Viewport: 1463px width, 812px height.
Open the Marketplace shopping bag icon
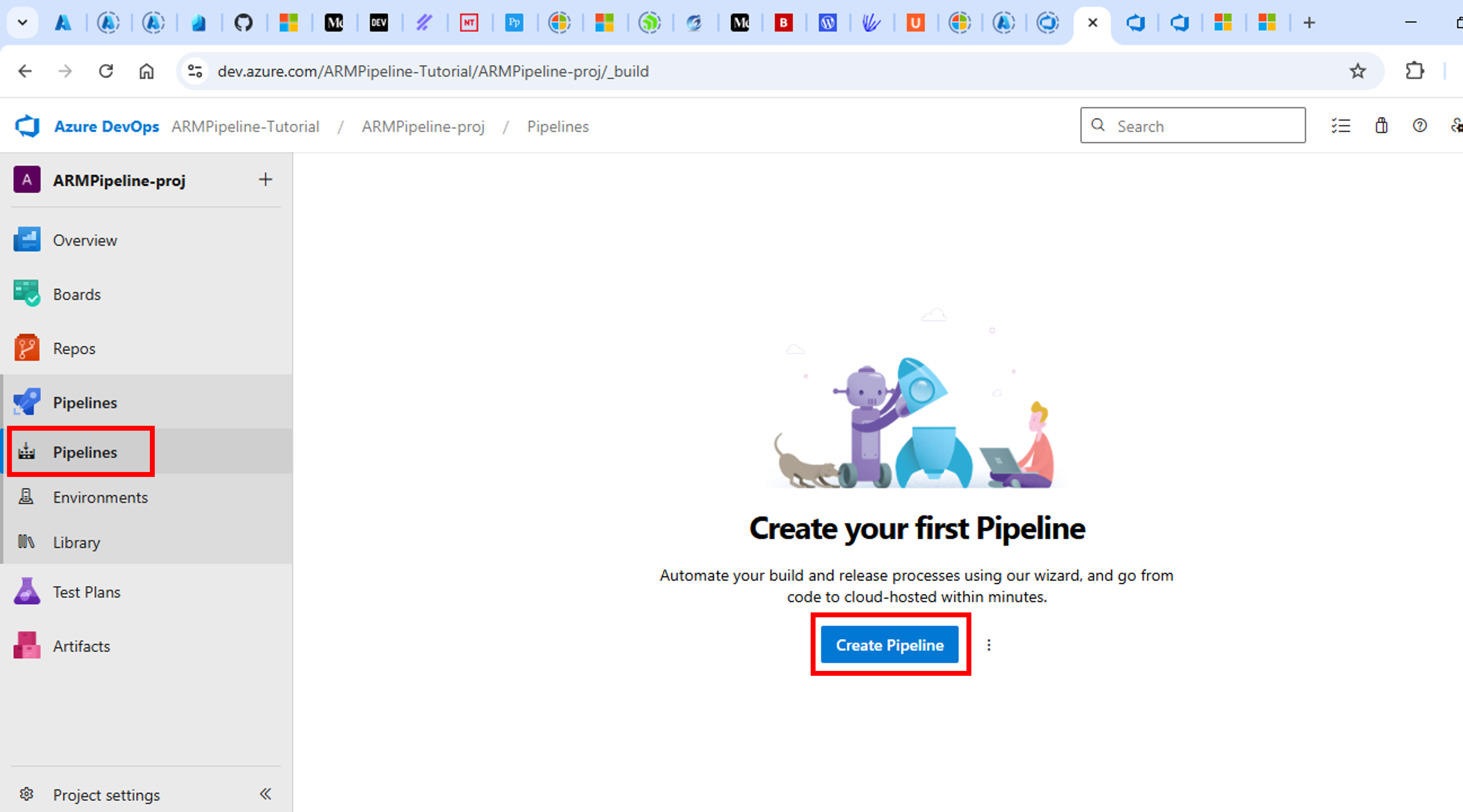pos(1381,125)
